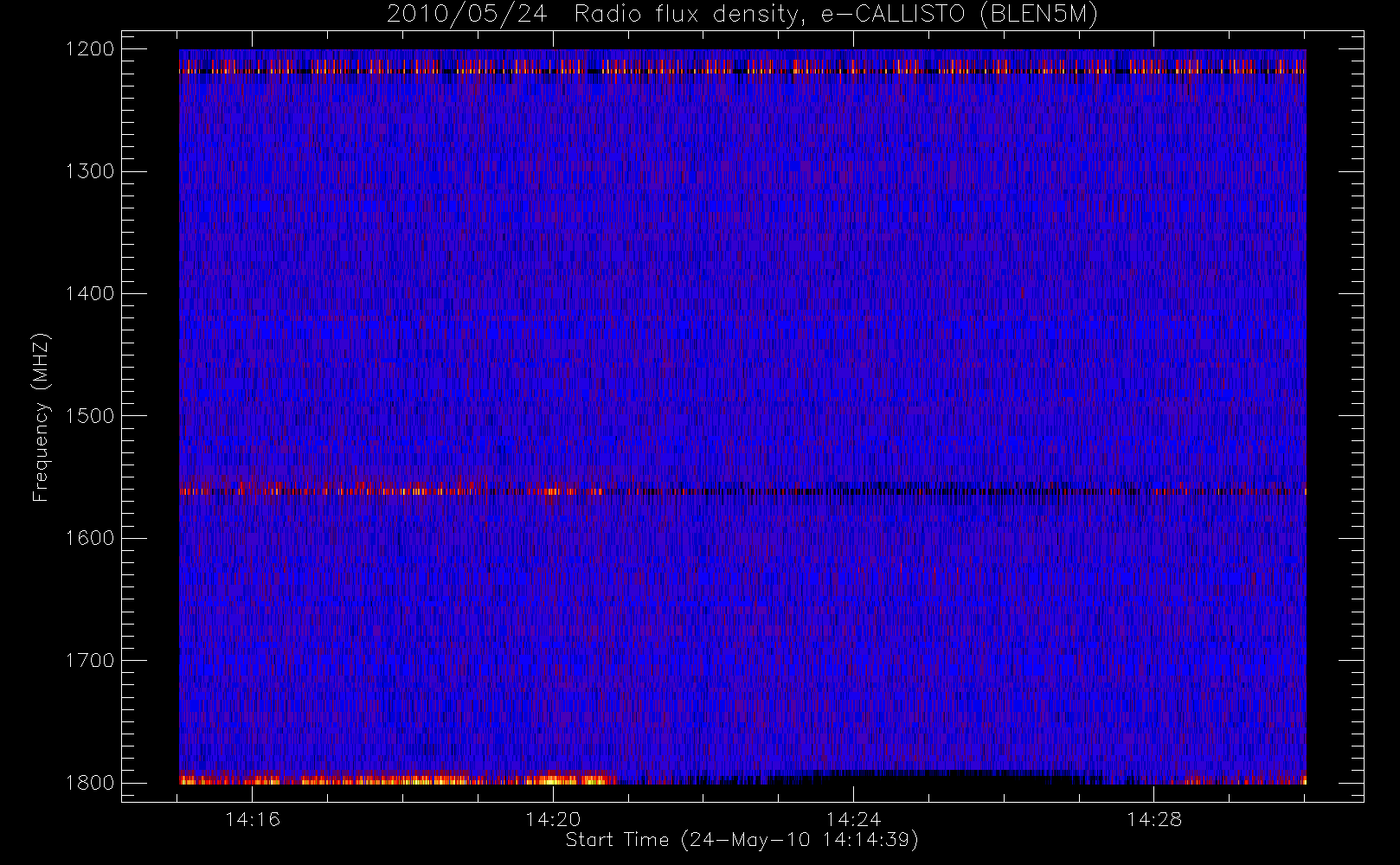
Task: Click the 'Frequency (MHZ)' vertical axis title
Action: click(x=41, y=417)
